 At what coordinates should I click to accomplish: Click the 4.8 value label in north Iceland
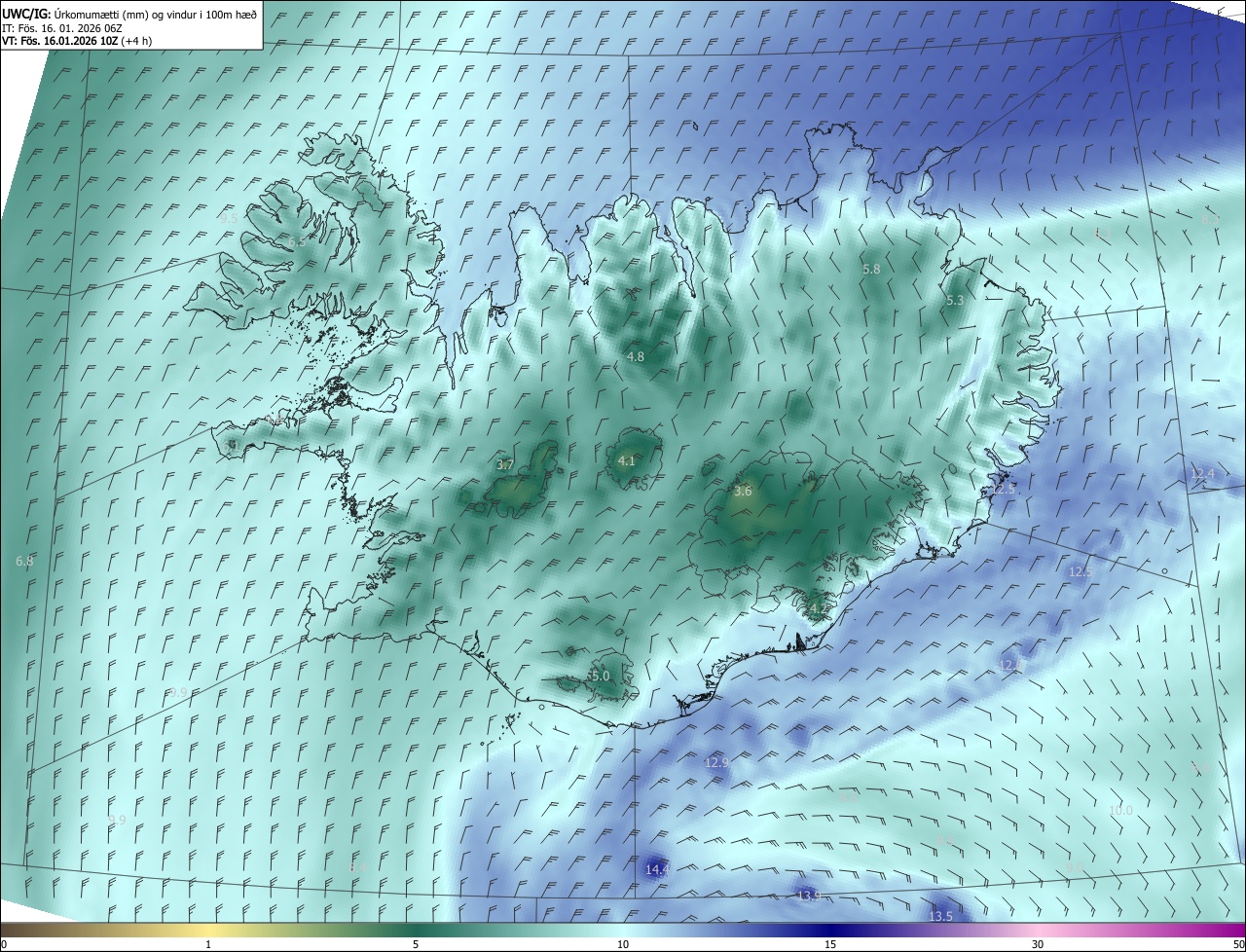click(635, 357)
